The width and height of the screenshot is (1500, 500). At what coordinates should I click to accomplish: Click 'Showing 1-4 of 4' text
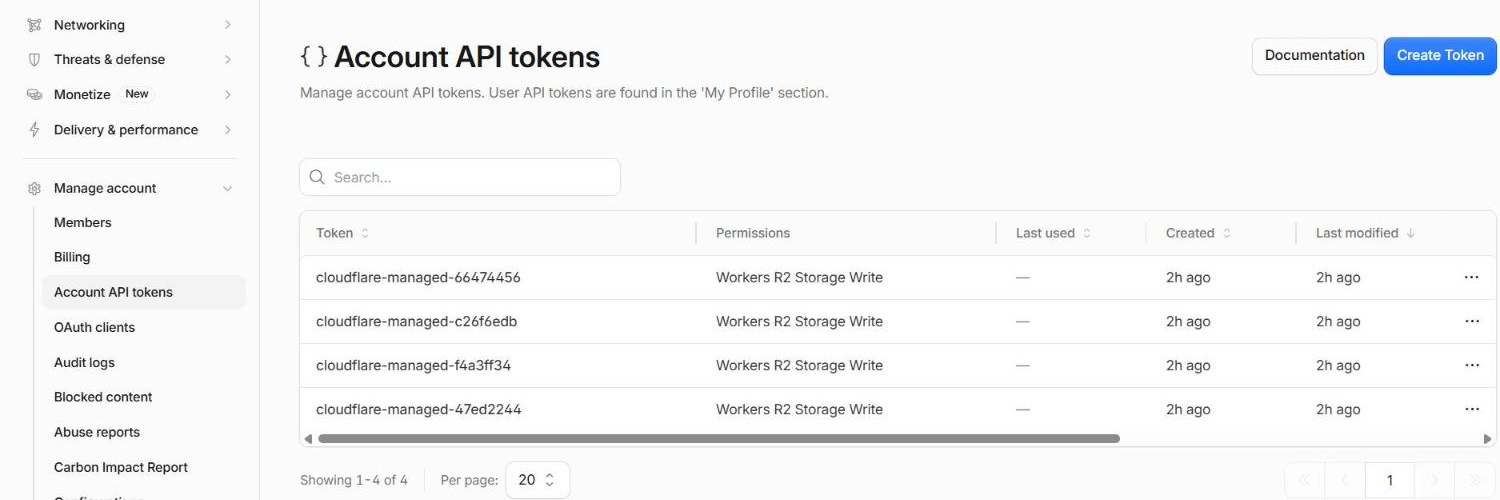pyautogui.click(x=354, y=480)
